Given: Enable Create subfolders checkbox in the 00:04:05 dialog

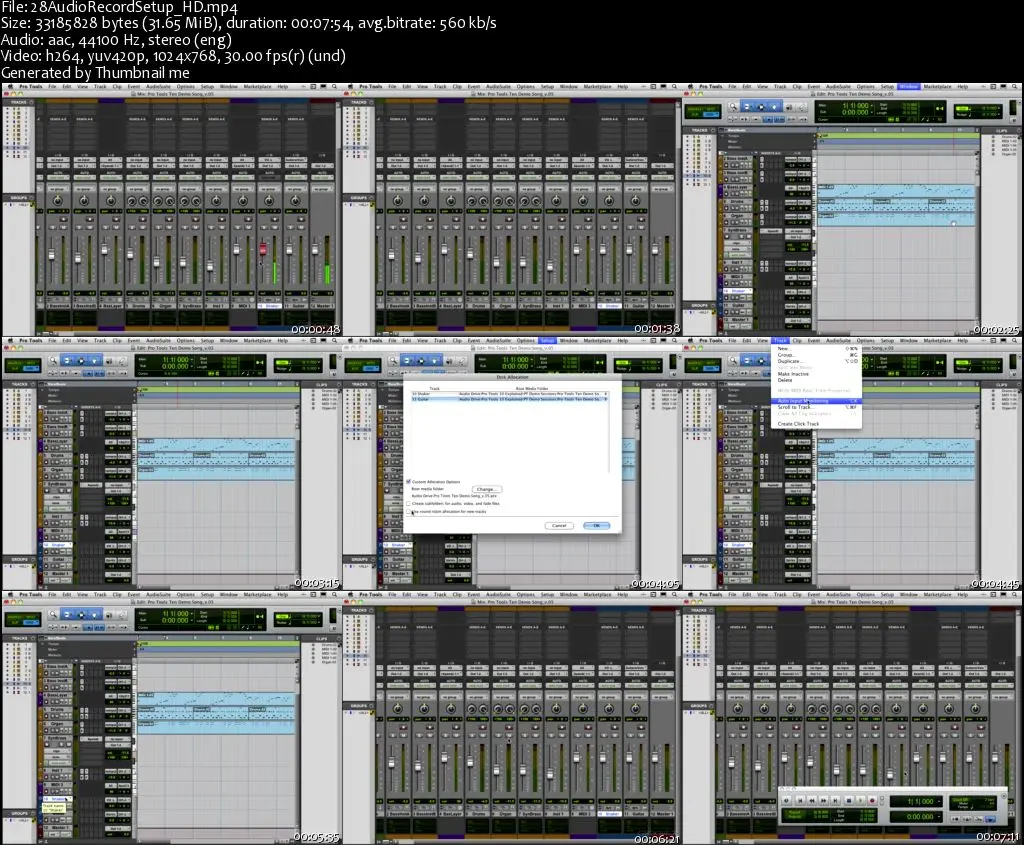Looking at the screenshot, I should click(x=409, y=503).
